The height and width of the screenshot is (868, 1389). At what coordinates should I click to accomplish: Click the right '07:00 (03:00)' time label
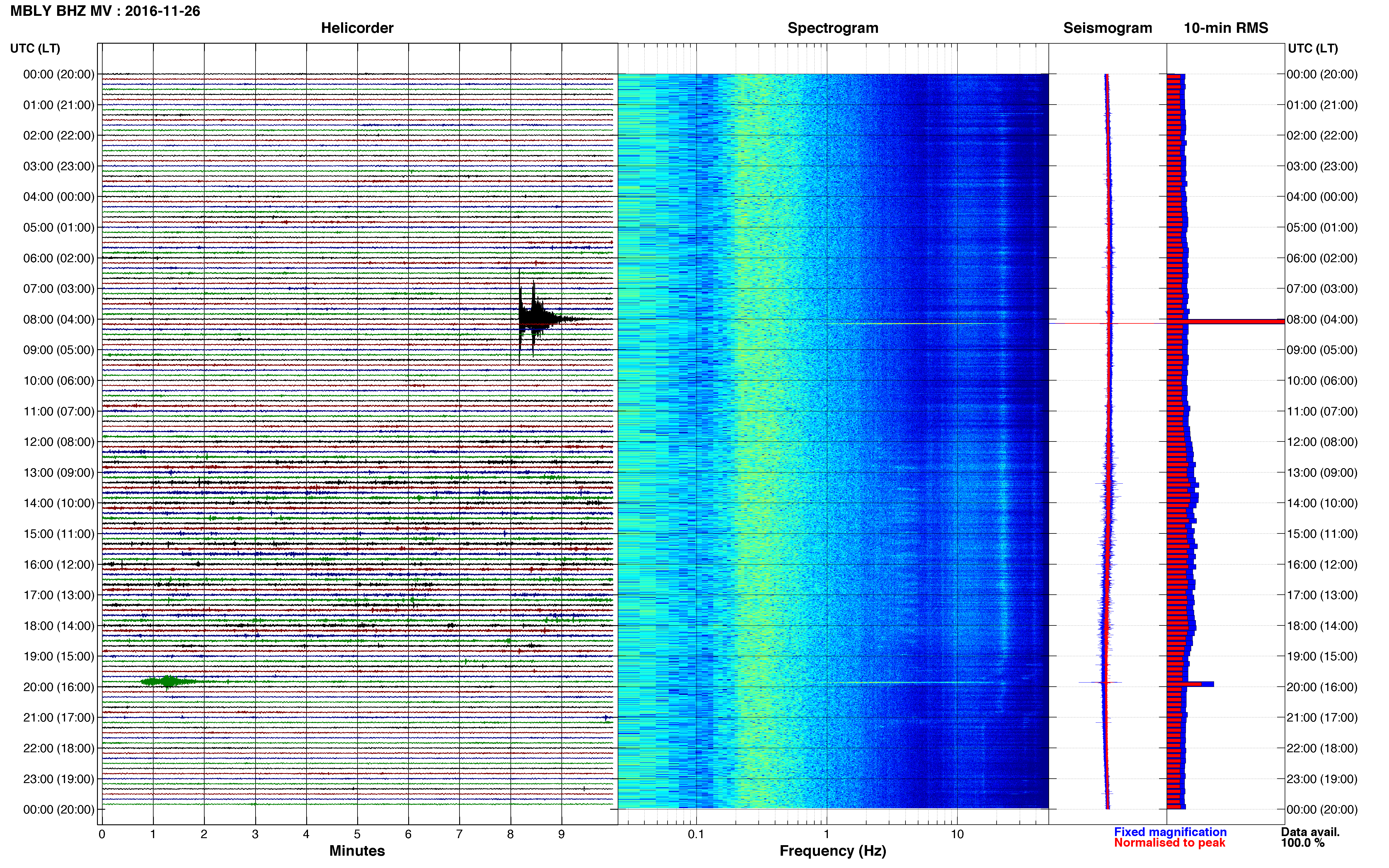coord(1322,289)
